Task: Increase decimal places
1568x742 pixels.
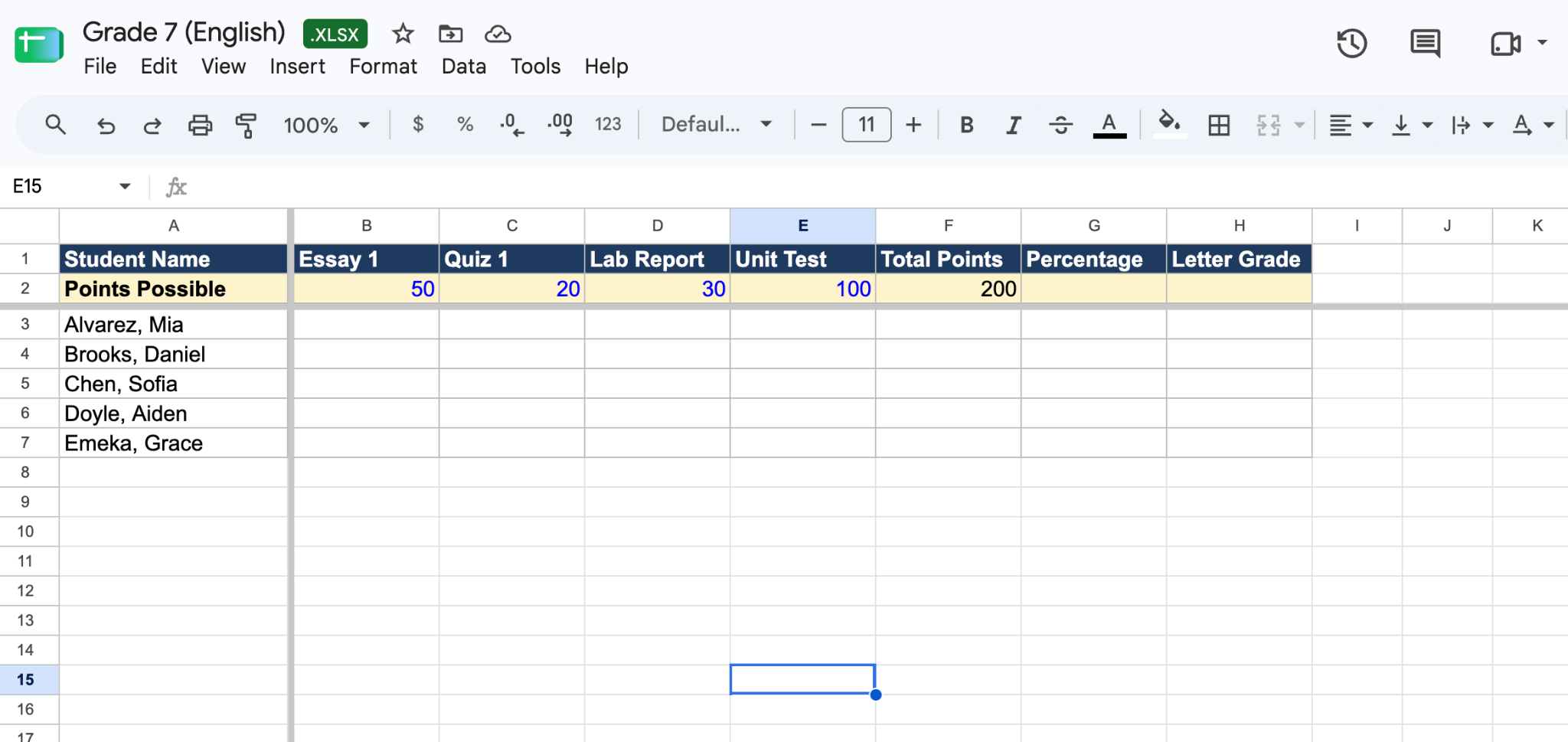Action: pyautogui.click(x=560, y=124)
